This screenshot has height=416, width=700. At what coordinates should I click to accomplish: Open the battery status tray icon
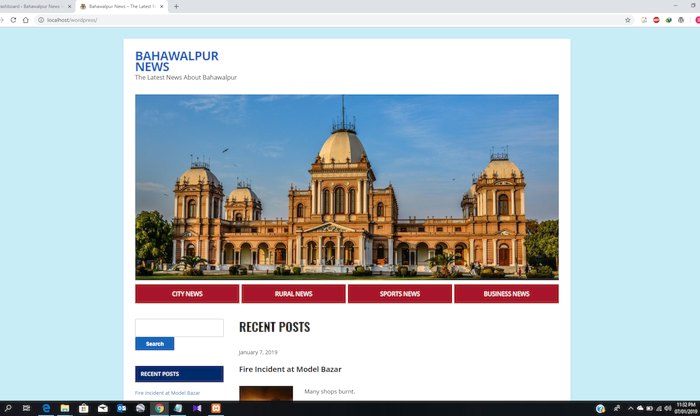coord(650,408)
